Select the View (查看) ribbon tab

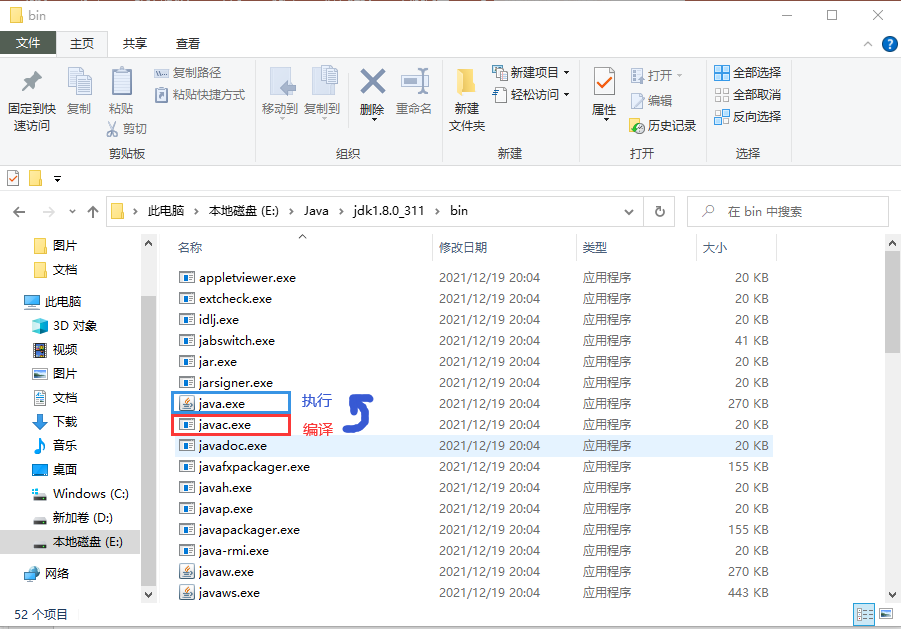[x=187, y=44]
